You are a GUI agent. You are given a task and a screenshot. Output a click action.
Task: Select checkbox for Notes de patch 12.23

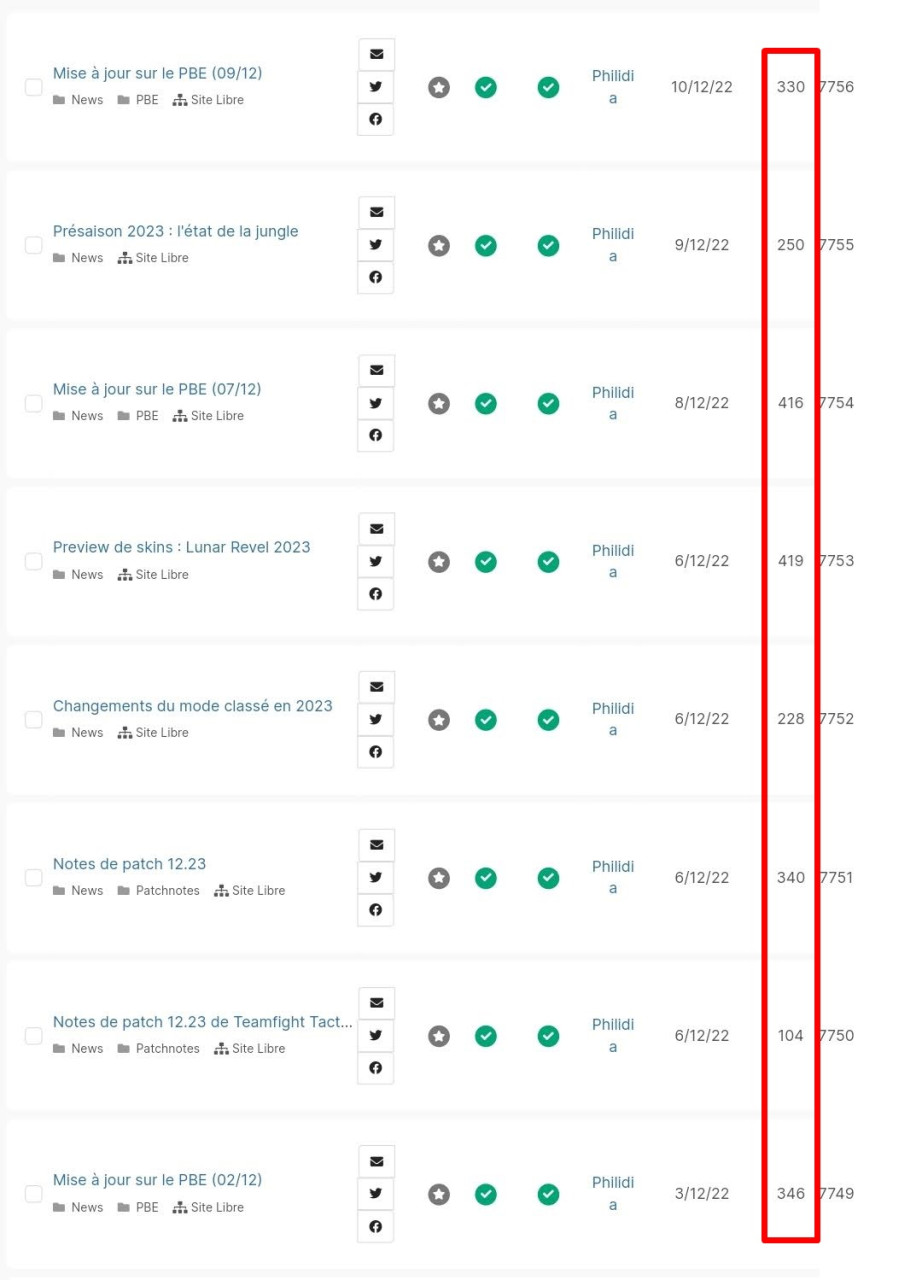pyautogui.click(x=34, y=878)
